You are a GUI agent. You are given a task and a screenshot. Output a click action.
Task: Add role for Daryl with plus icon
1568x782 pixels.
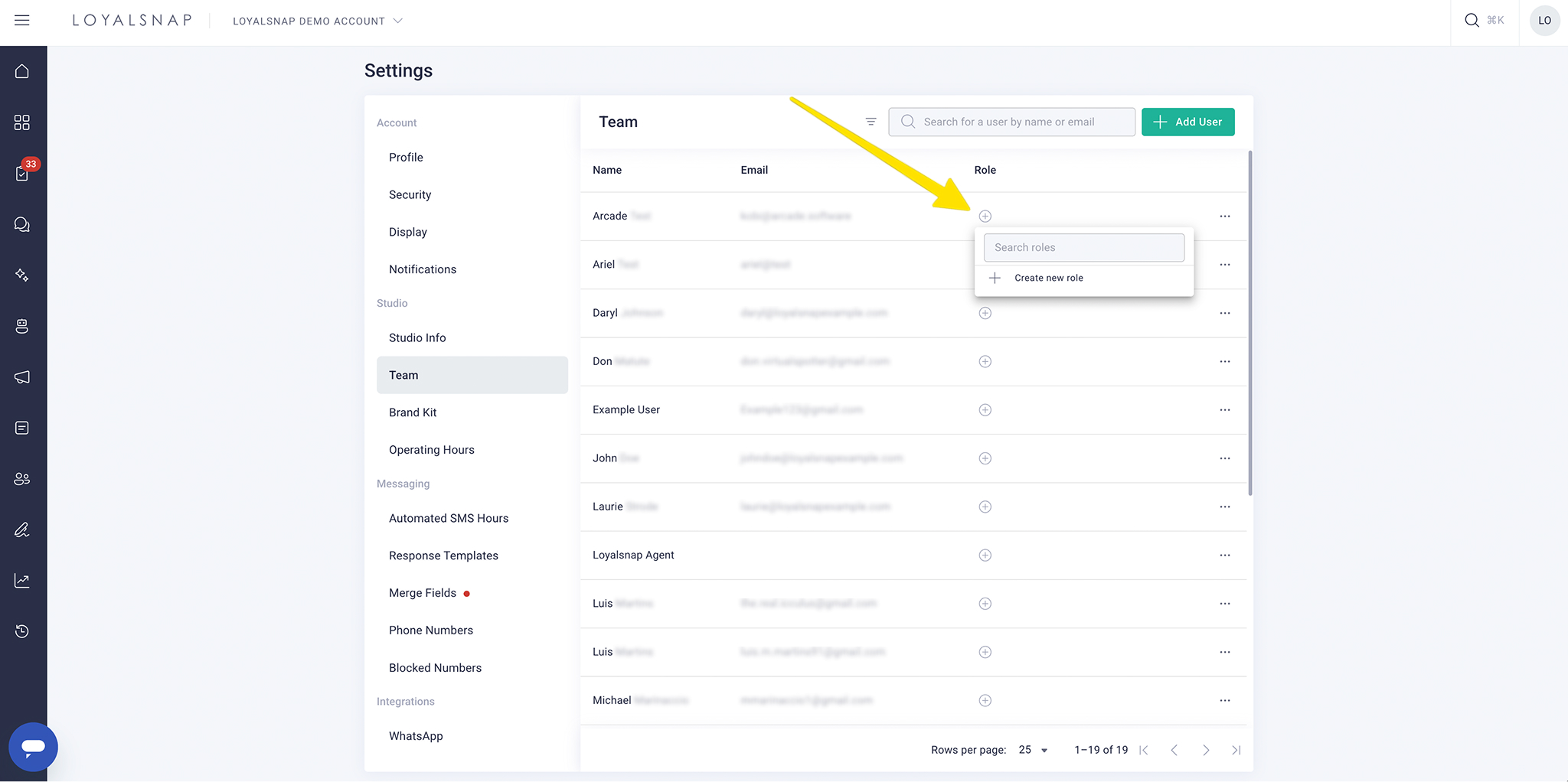[x=985, y=313]
